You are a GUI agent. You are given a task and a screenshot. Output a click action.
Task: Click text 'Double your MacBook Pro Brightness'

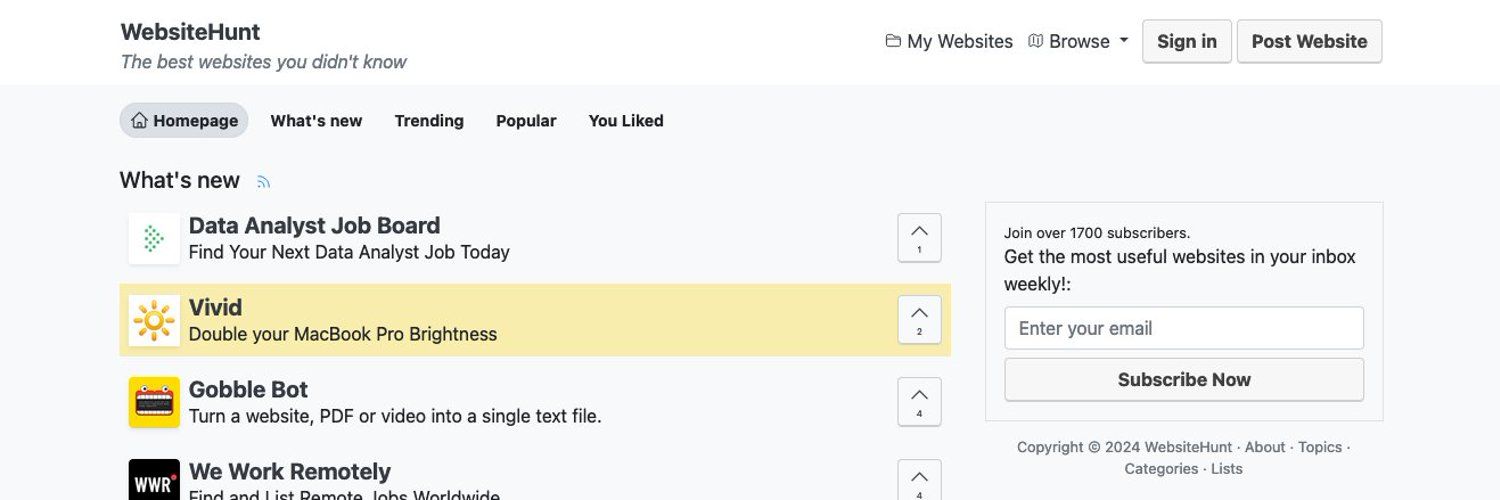coord(343,334)
